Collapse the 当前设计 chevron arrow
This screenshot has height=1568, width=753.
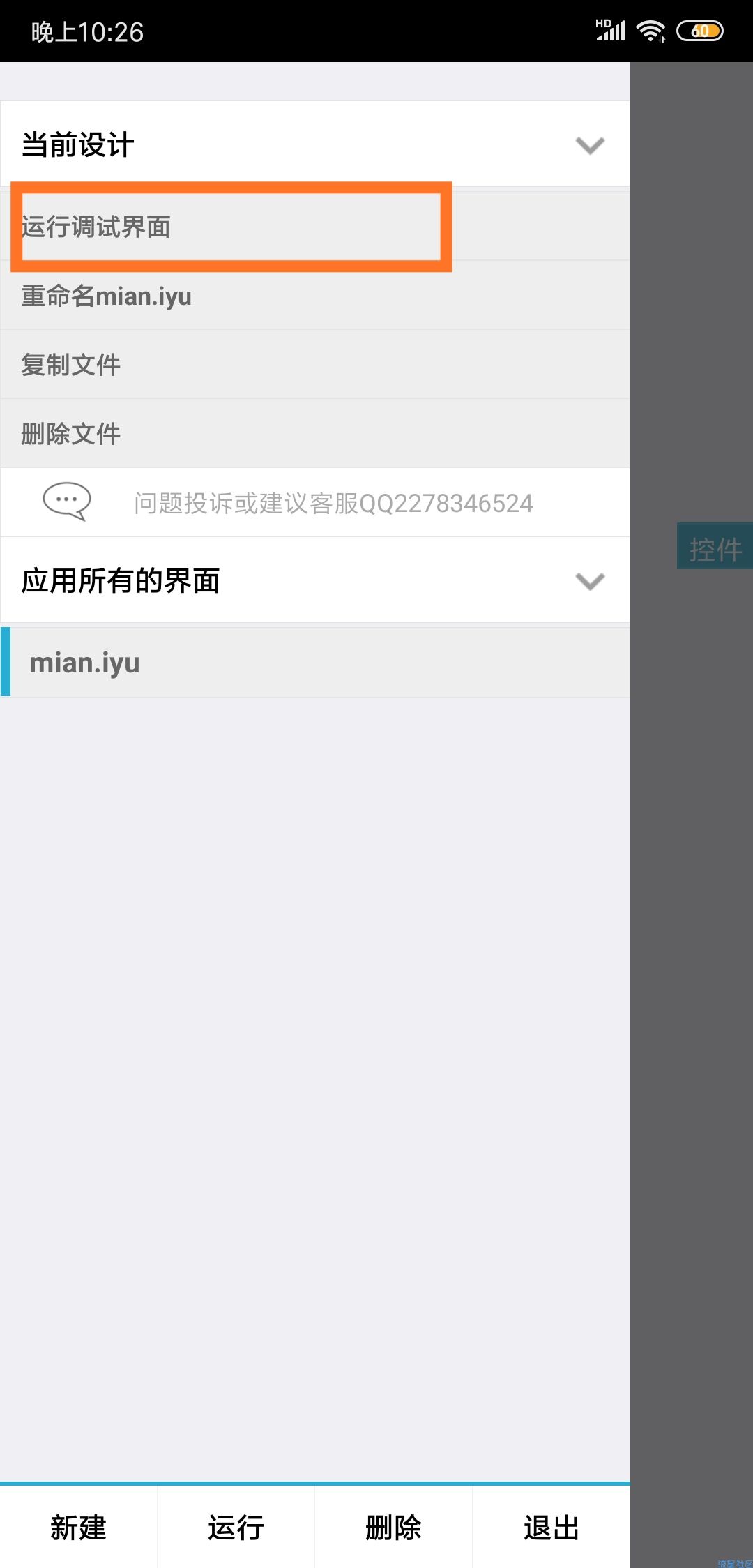click(x=590, y=145)
